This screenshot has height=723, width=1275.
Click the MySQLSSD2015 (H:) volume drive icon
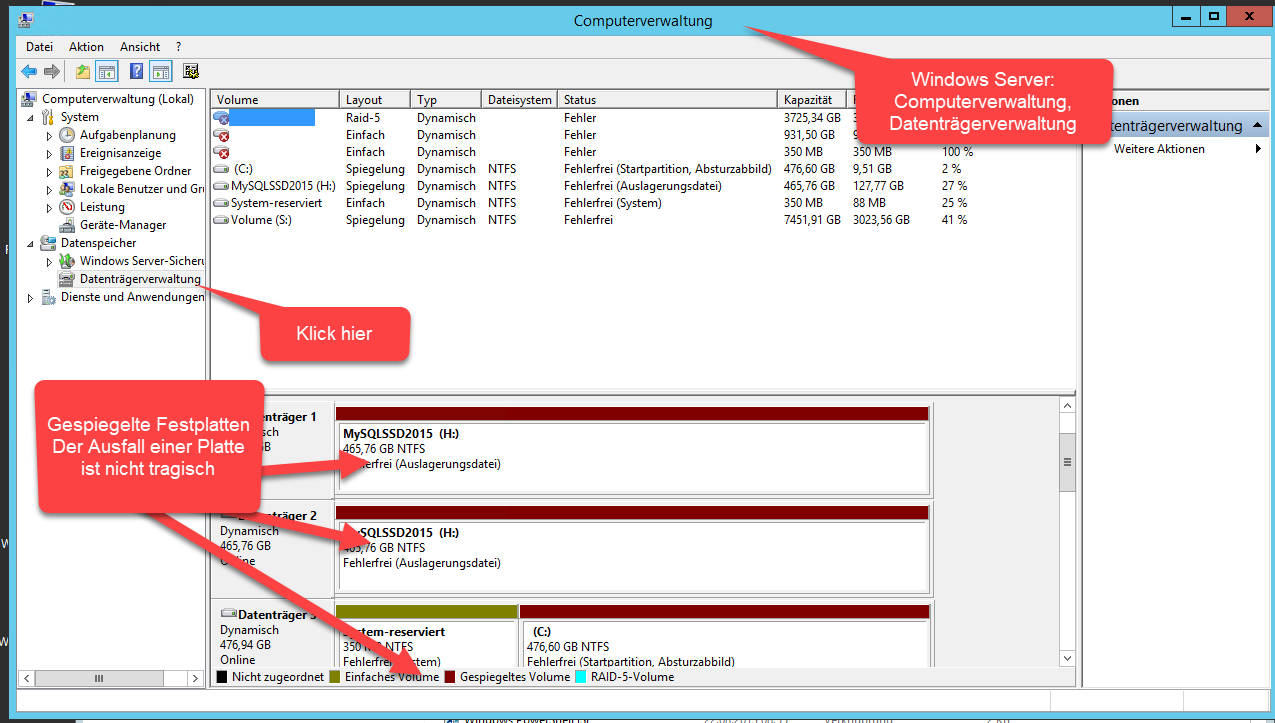click(222, 186)
